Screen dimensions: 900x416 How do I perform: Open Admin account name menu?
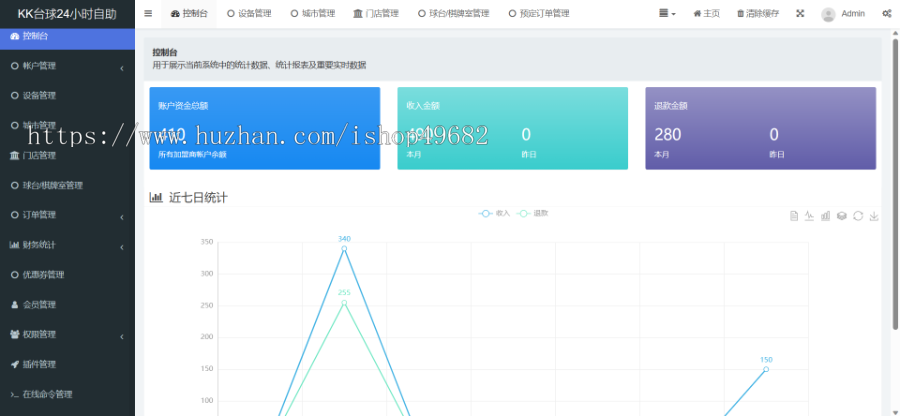coord(853,14)
